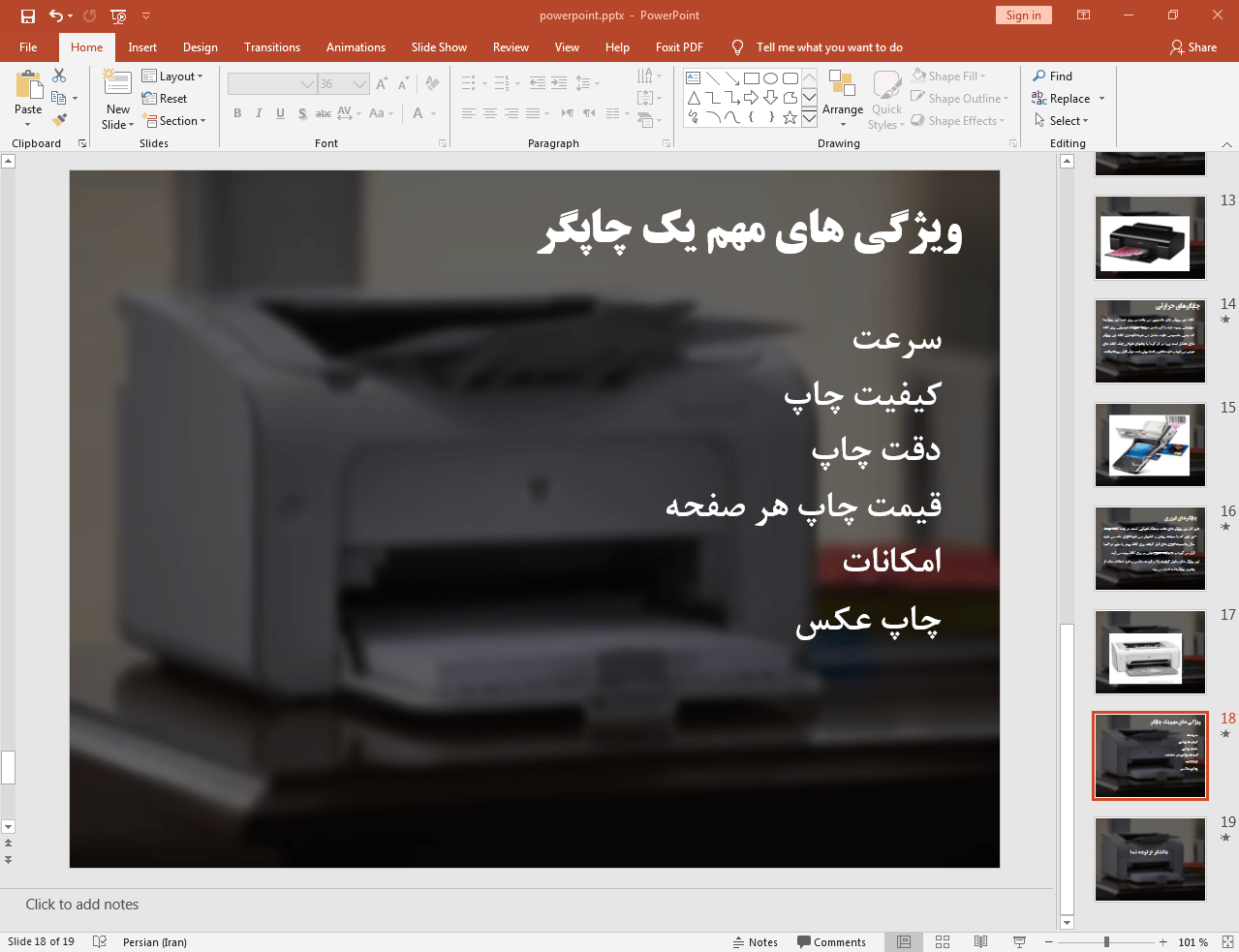Image resolution: width=1239 pixels, height=952 pixels.
Task: Toggle Normal view in status bar
Action: [904, 941]
